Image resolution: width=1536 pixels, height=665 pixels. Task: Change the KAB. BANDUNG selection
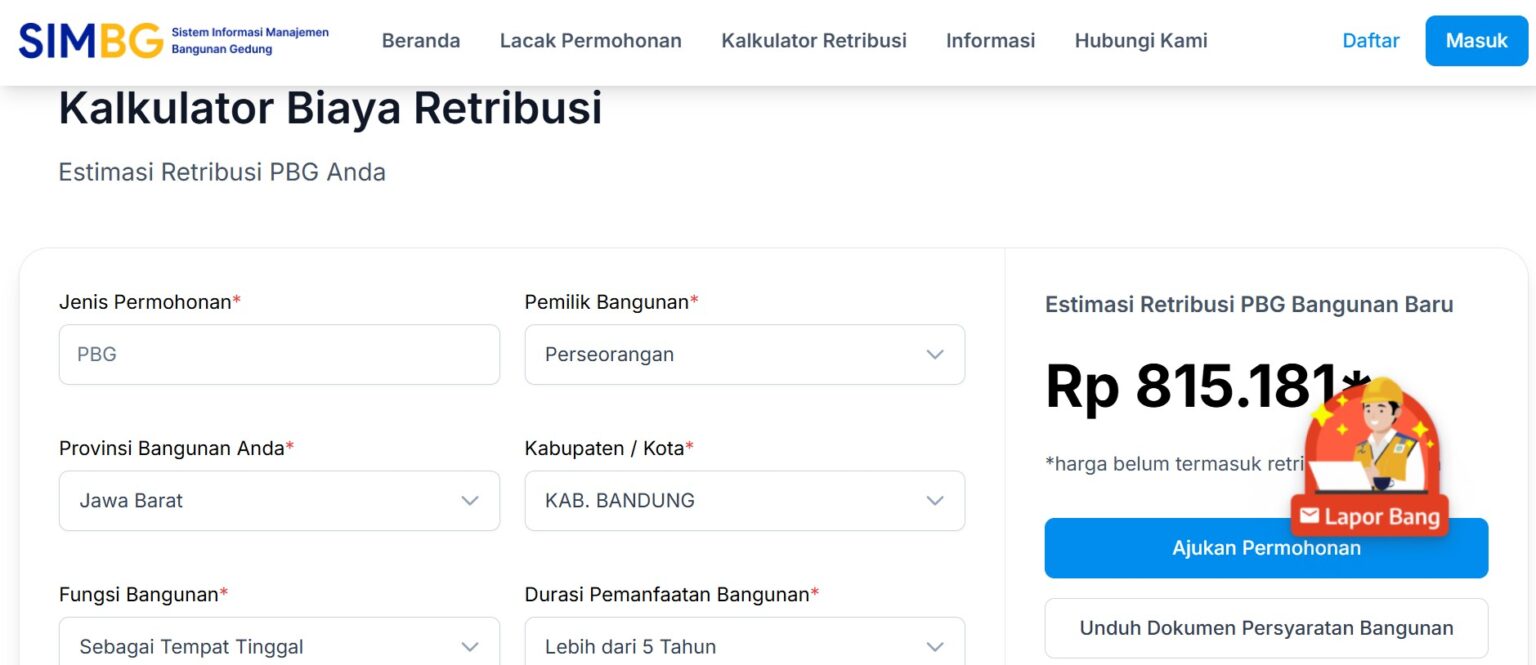point(744,500)
